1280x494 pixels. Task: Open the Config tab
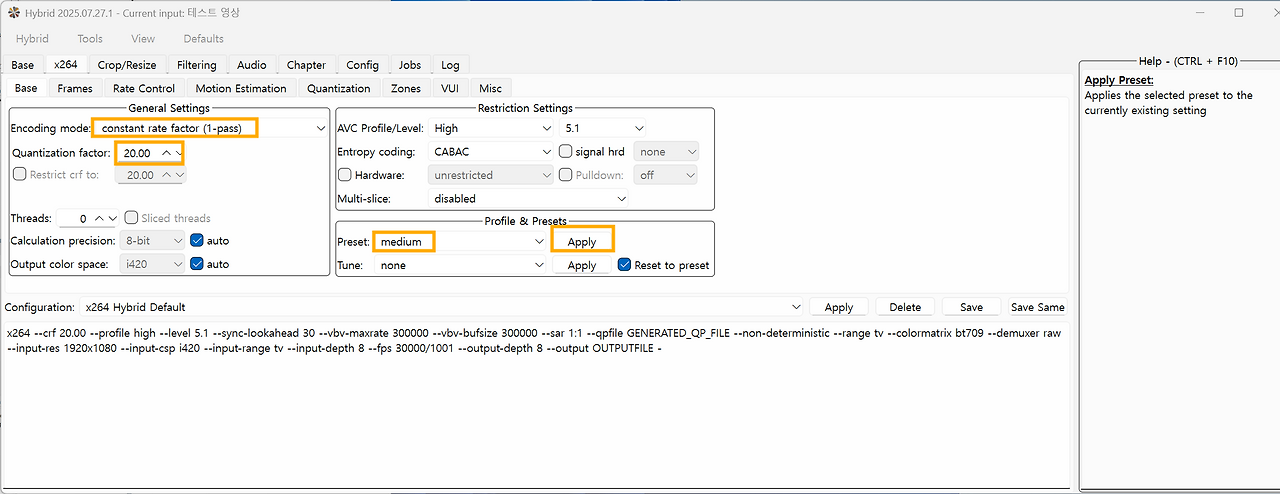click(362, 65)
